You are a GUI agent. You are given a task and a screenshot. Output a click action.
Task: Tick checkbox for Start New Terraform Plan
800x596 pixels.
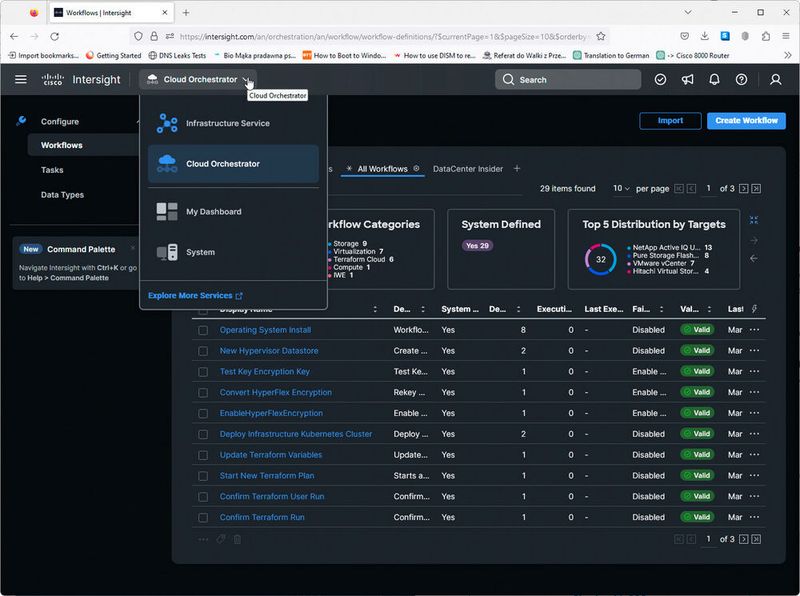tap(203, 476)
